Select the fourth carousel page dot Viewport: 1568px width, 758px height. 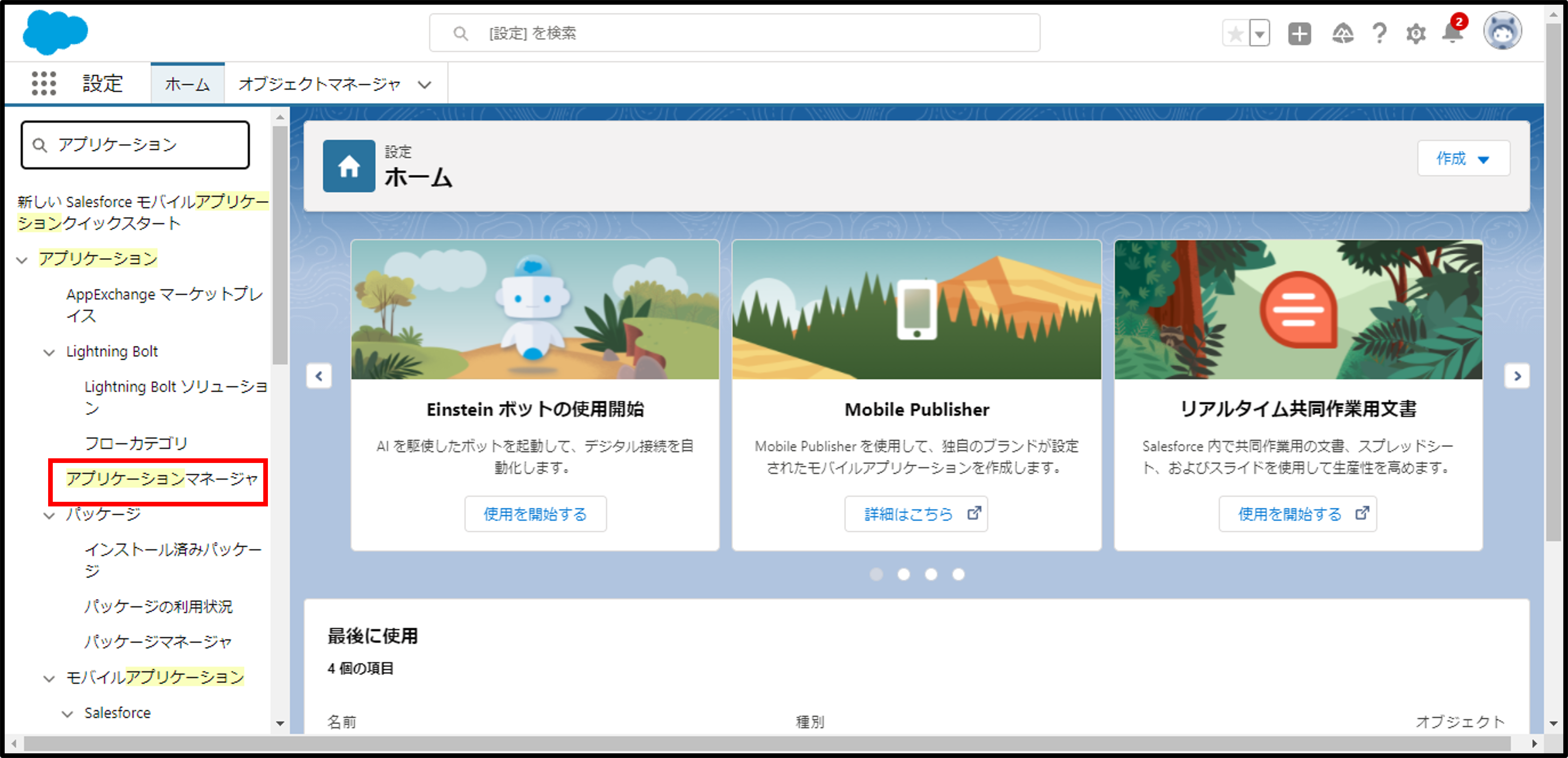(x=958, y=574)
